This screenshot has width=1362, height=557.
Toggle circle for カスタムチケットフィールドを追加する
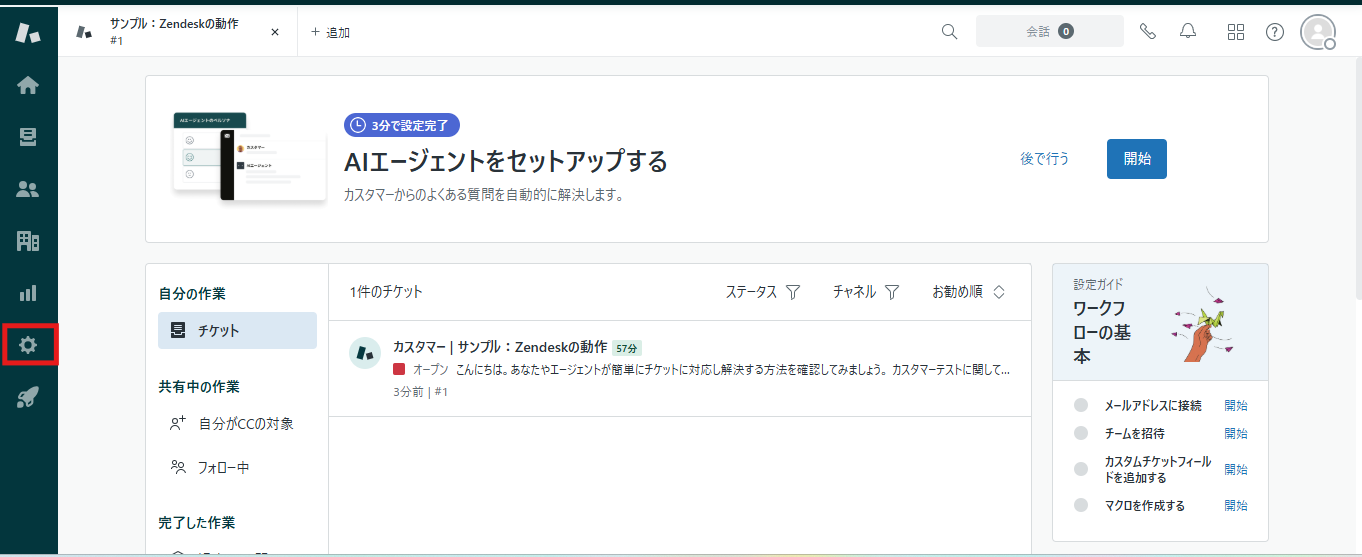click(x=1081, y=469)
